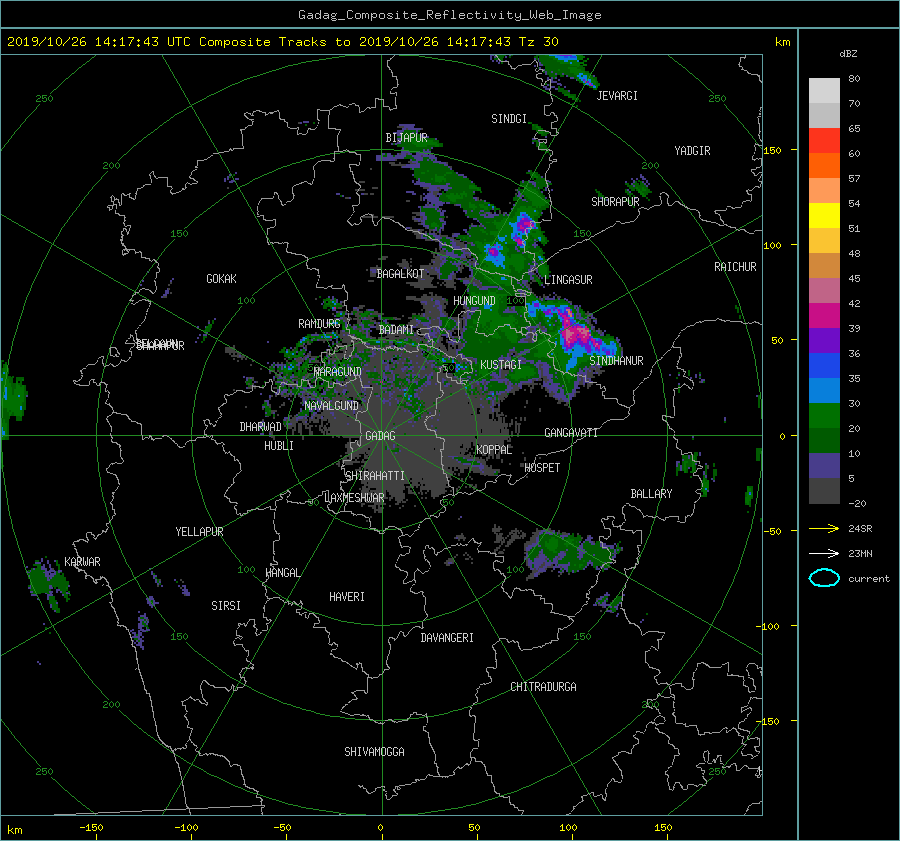Click the SHIVAMOGGA label
This screenshot has width=900, height=841.
pos(374,751)
